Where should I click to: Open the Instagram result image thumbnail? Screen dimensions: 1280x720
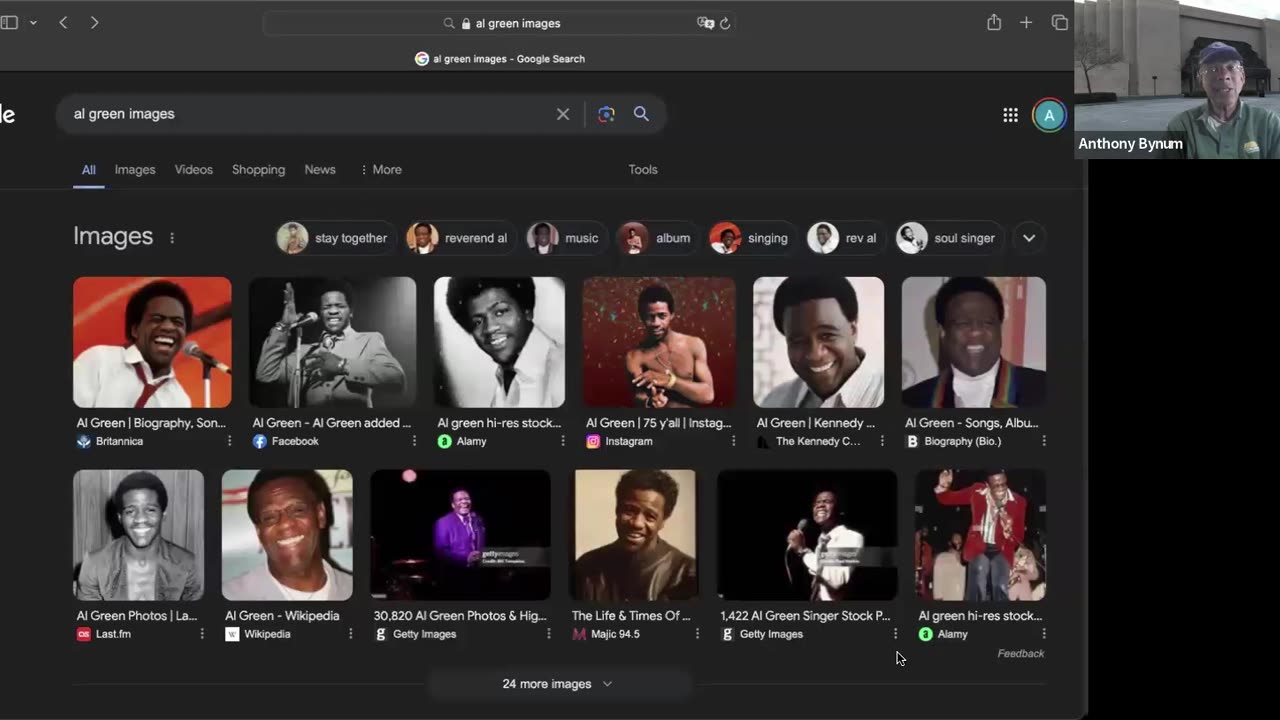(x=659, y=342)
